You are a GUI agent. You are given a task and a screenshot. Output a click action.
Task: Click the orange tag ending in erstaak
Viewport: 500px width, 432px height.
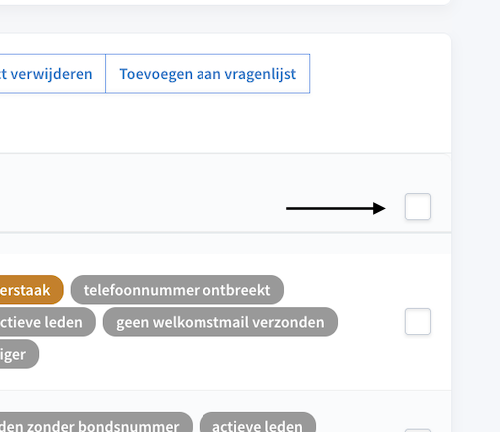pyautogui.click(x=31, y=290)
